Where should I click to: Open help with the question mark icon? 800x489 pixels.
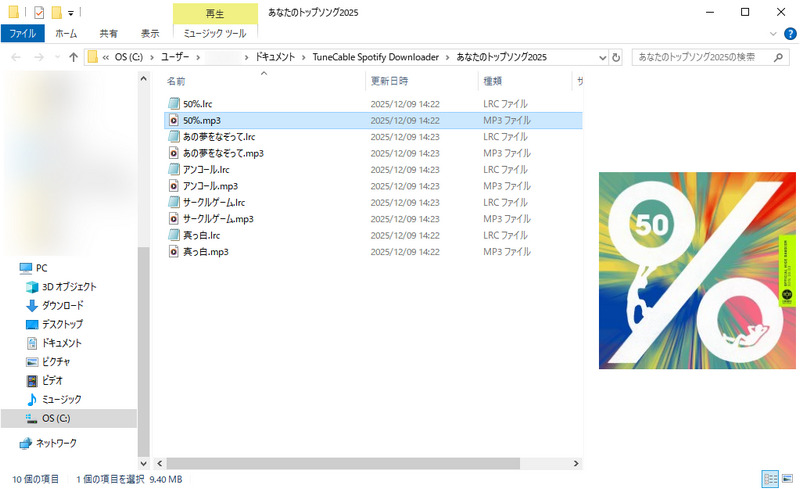tap(790, 34)
